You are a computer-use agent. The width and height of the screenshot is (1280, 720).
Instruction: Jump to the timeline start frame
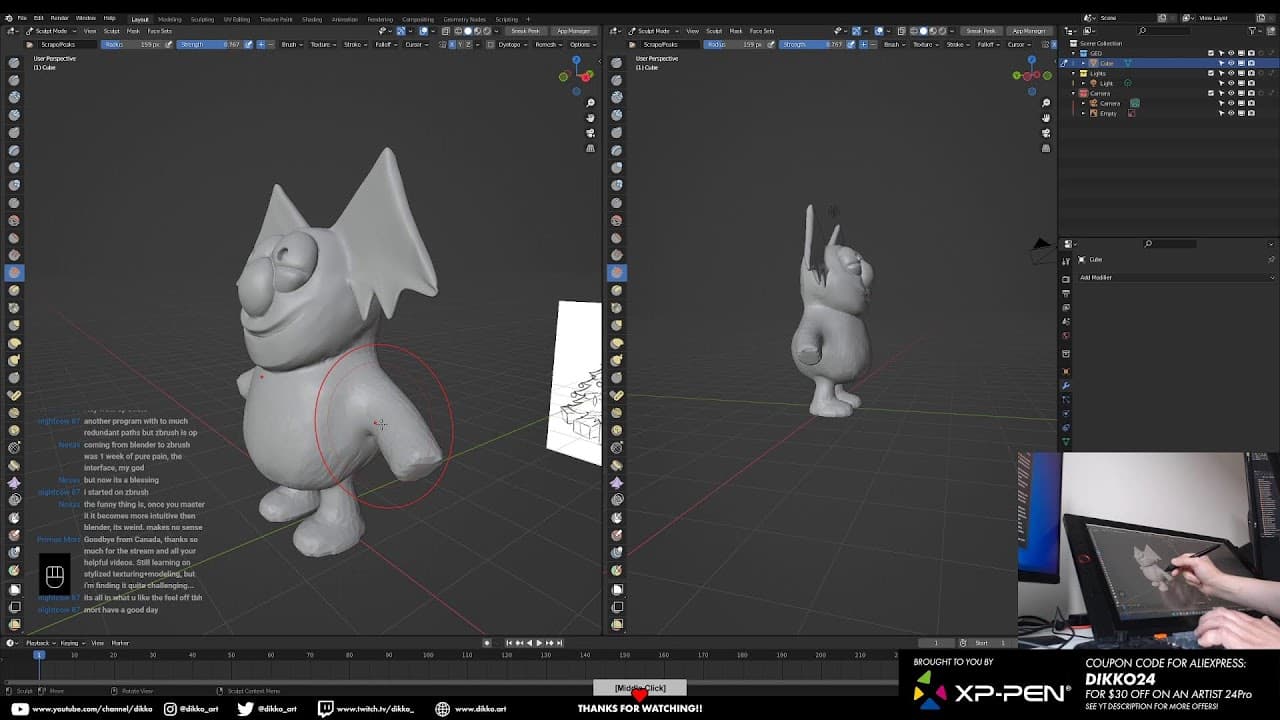(509, 642)
